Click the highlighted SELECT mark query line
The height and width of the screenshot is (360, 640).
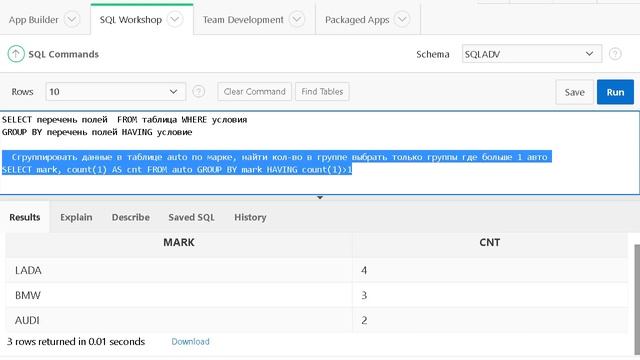point(177,169)
